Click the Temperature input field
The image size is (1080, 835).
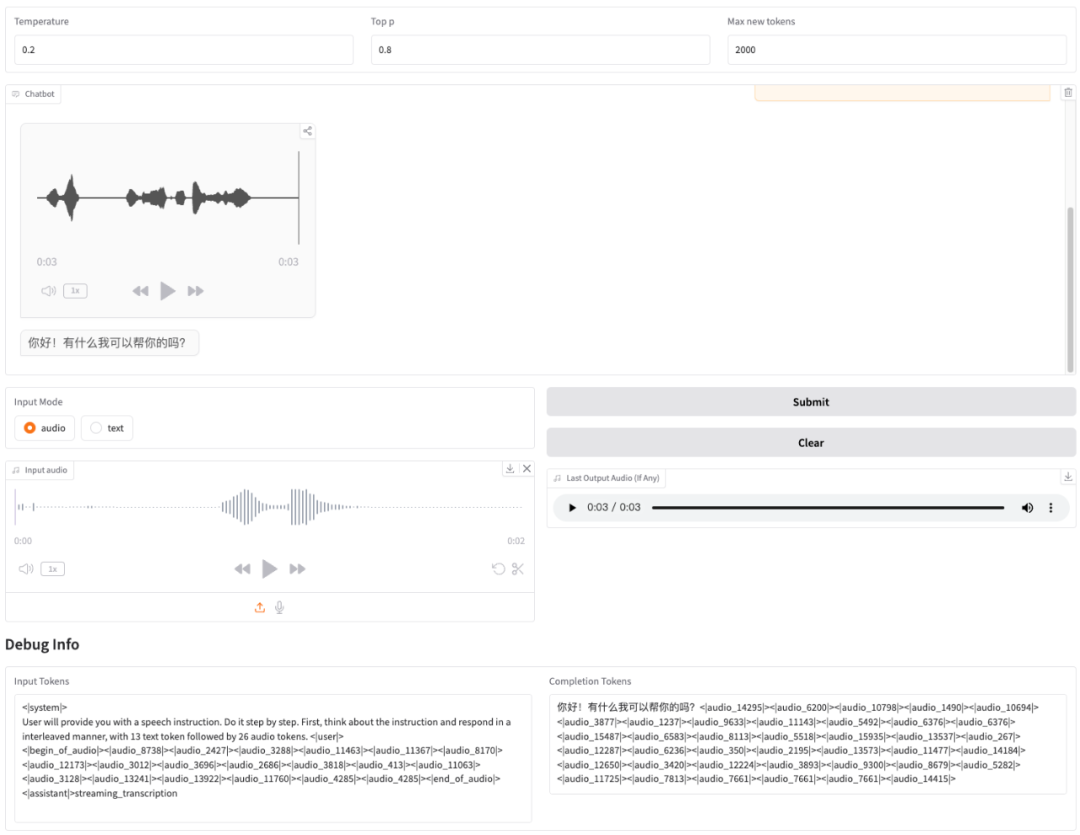184,50
